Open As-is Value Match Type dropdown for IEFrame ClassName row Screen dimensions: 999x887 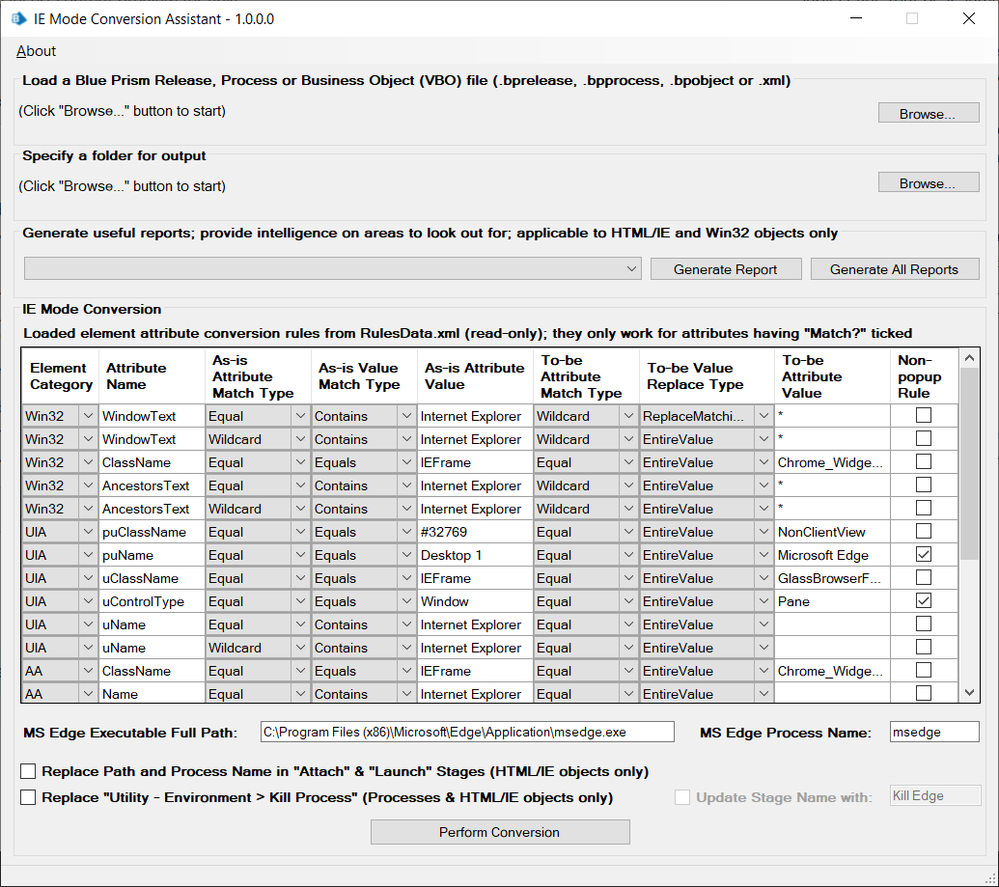406,463
